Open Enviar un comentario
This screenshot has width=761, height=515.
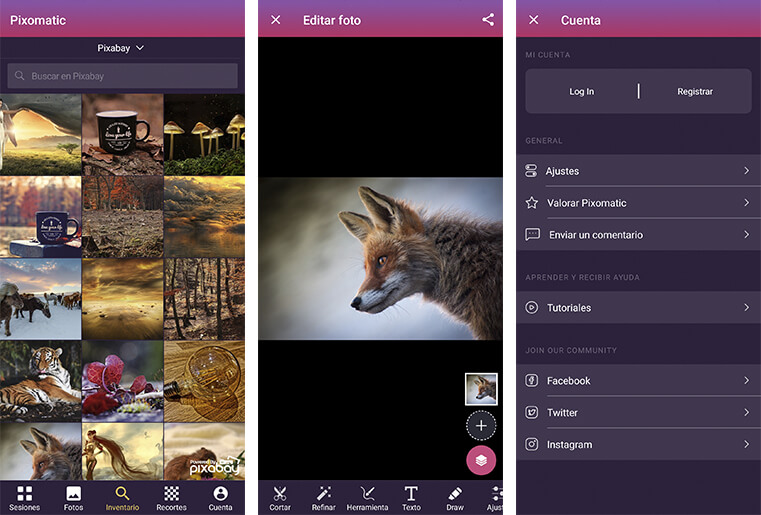[x=639, y=235]
